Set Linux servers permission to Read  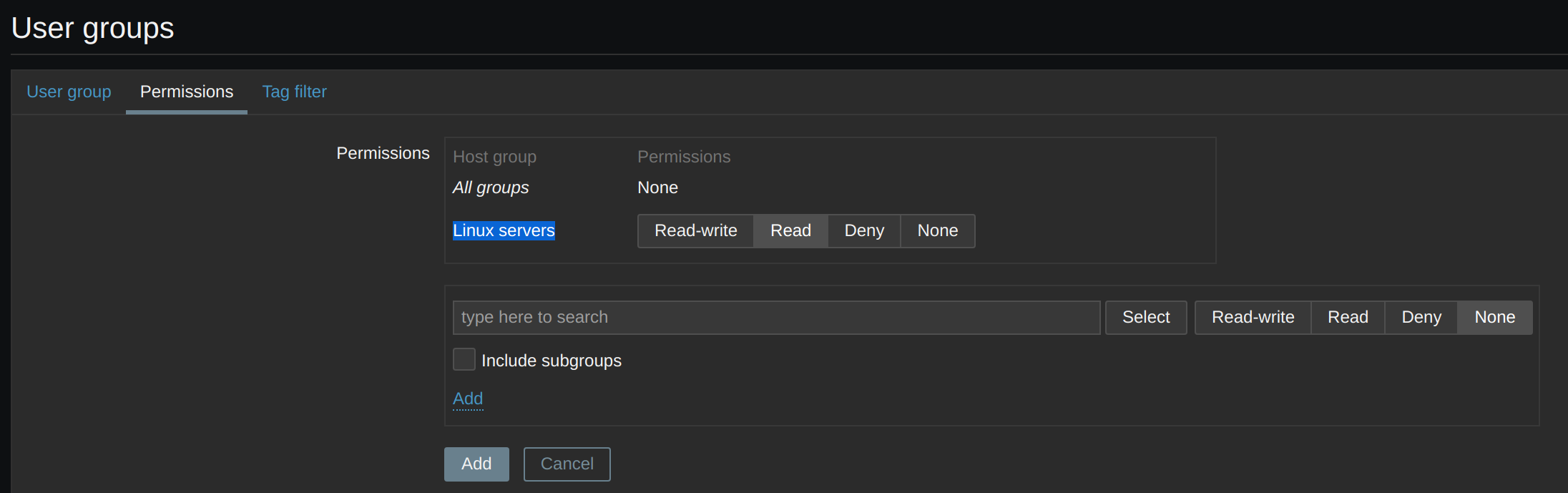(x=790, y=231)
